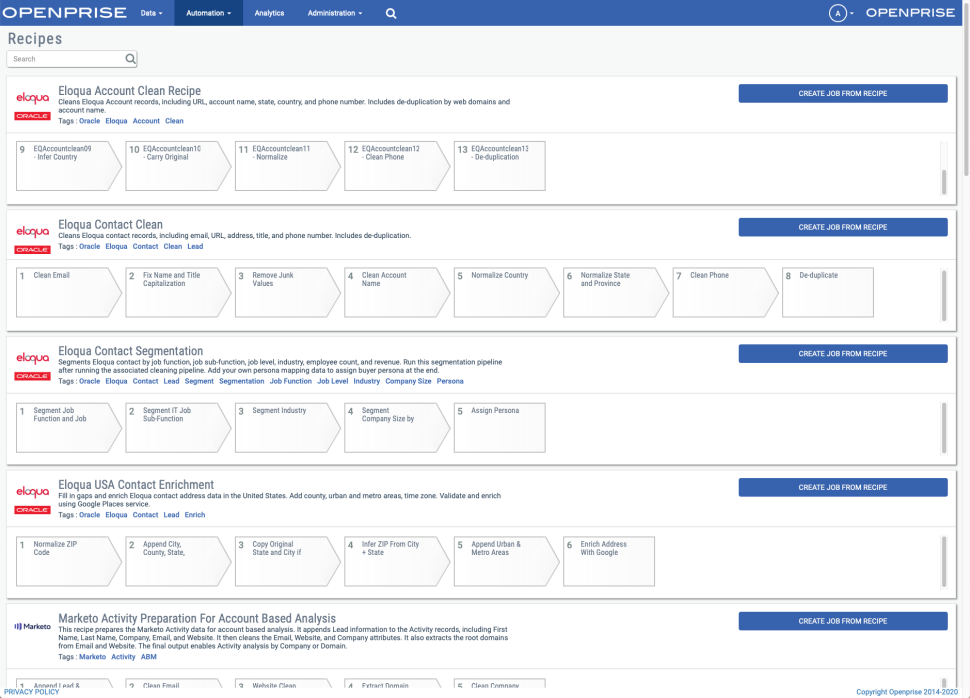Click the search magnifier icon in the navigation bar
Screen dimensions: 970x698
coord(390,13)
